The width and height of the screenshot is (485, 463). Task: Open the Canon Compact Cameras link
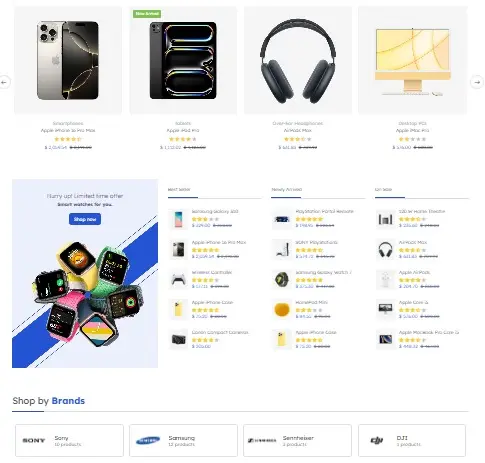pos(220,332)
